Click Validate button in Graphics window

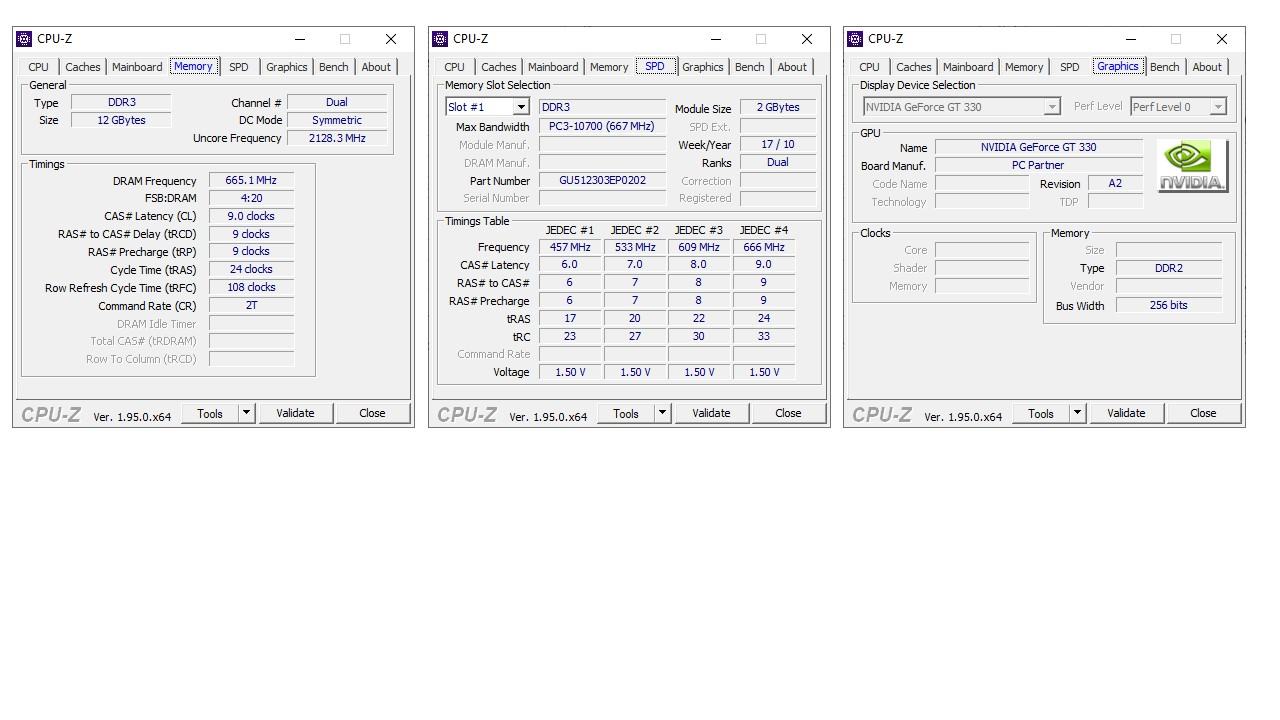(x=1126, y=413)
